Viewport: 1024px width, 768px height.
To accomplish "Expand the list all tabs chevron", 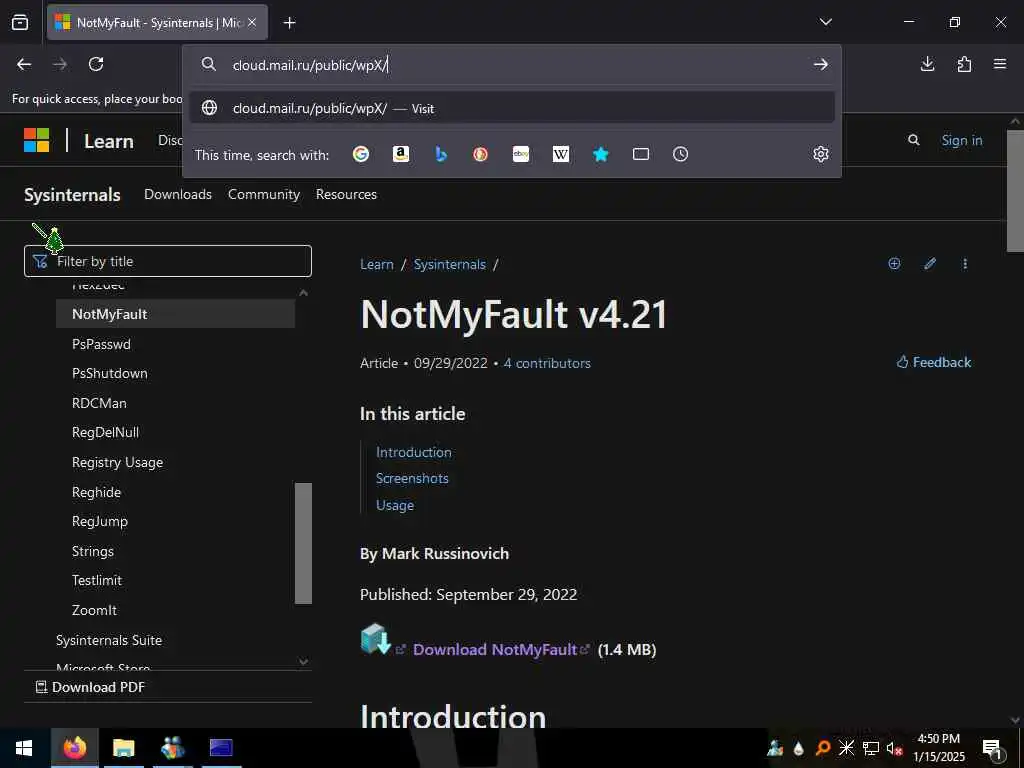I will [x=825, y=22].
